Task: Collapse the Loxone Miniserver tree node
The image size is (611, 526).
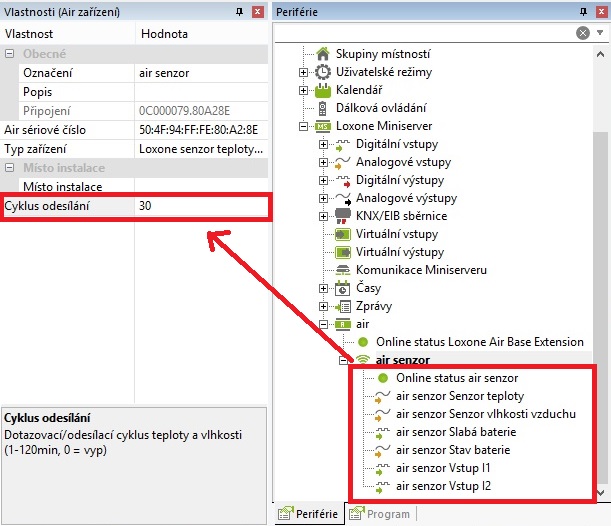Action: tap(304, 126)
